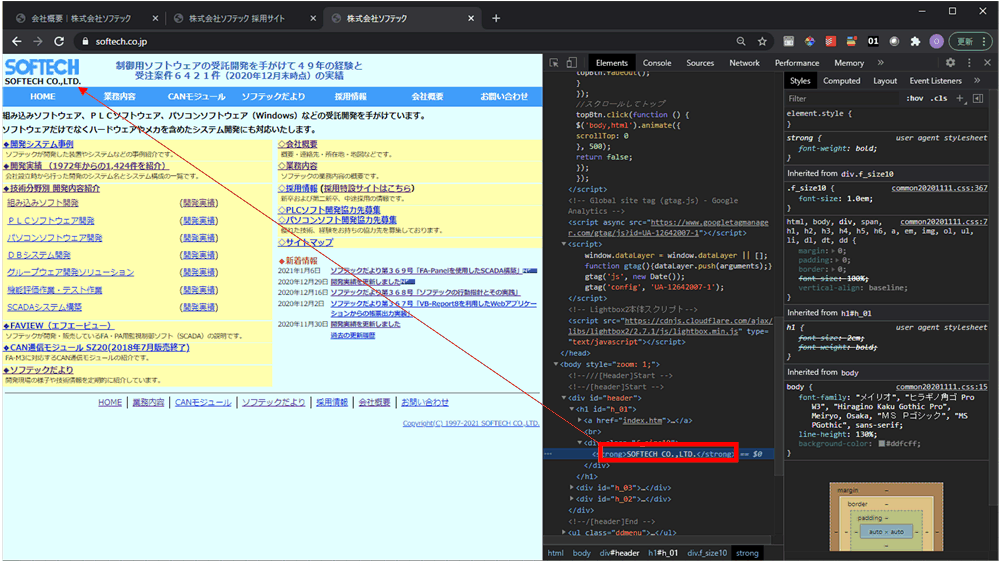Toggle the .cls class editor button

(939, 98)
